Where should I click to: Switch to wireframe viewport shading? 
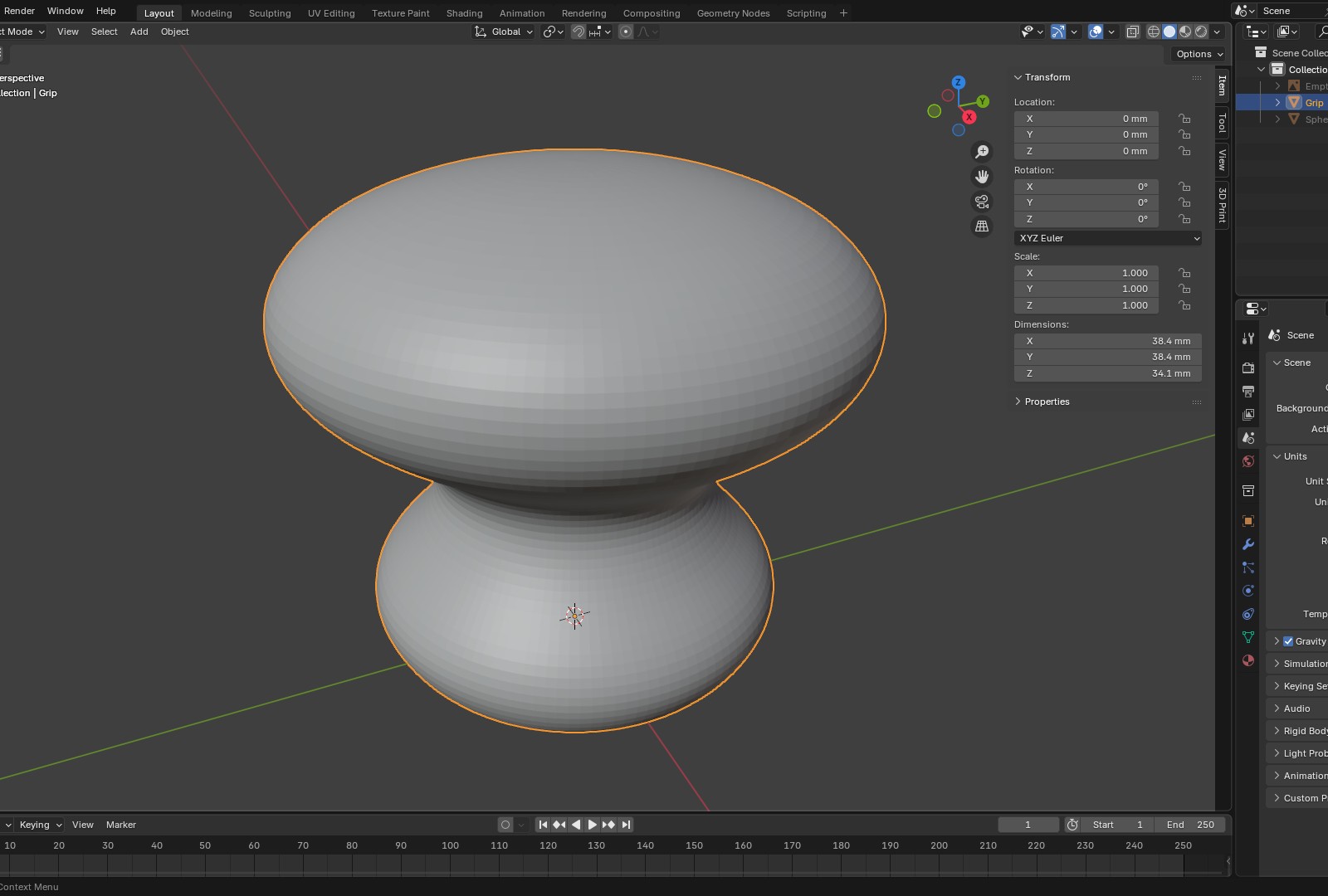[1154, 32]
